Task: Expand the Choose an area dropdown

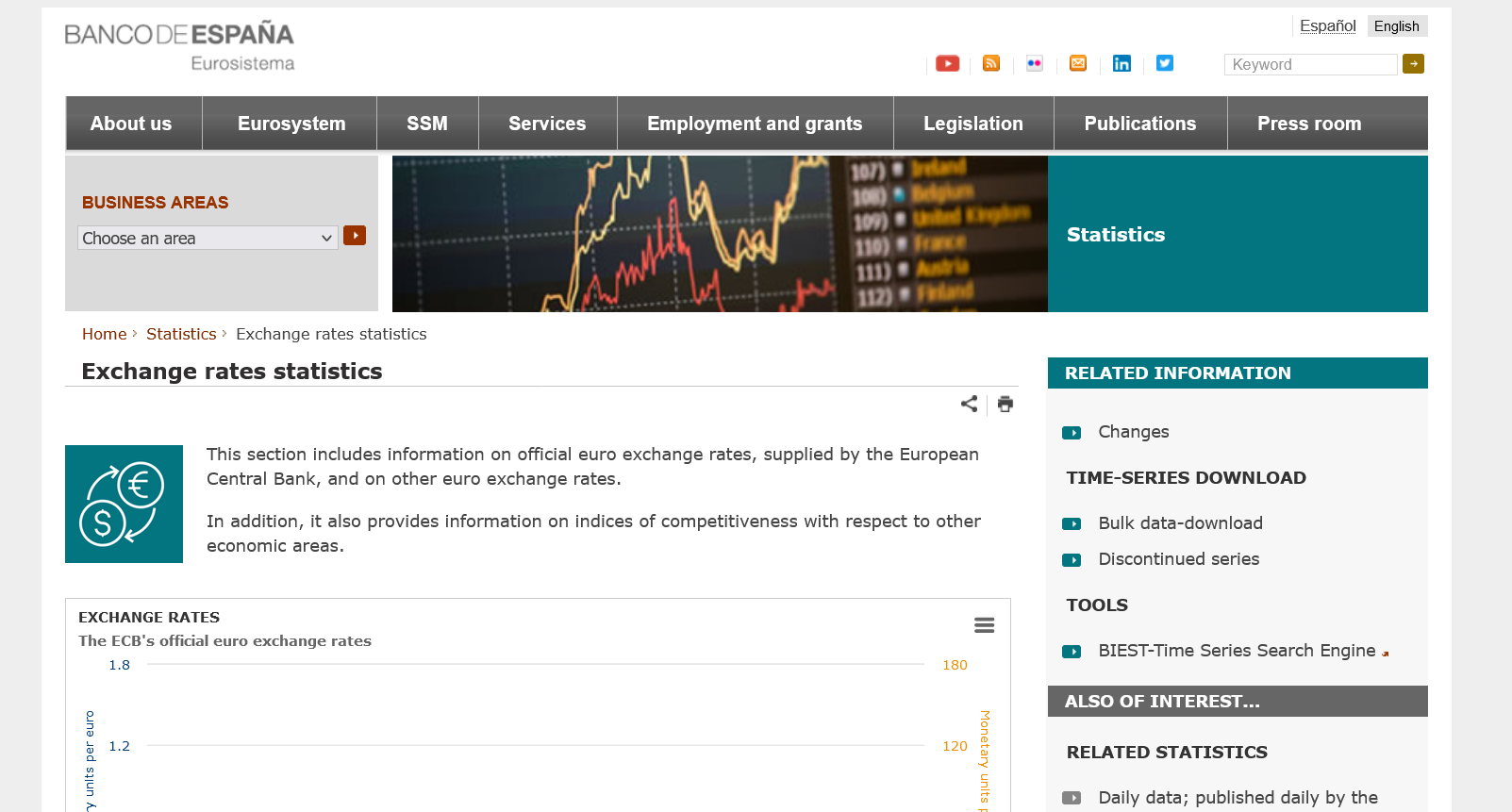Action: [x=208, y=238]
